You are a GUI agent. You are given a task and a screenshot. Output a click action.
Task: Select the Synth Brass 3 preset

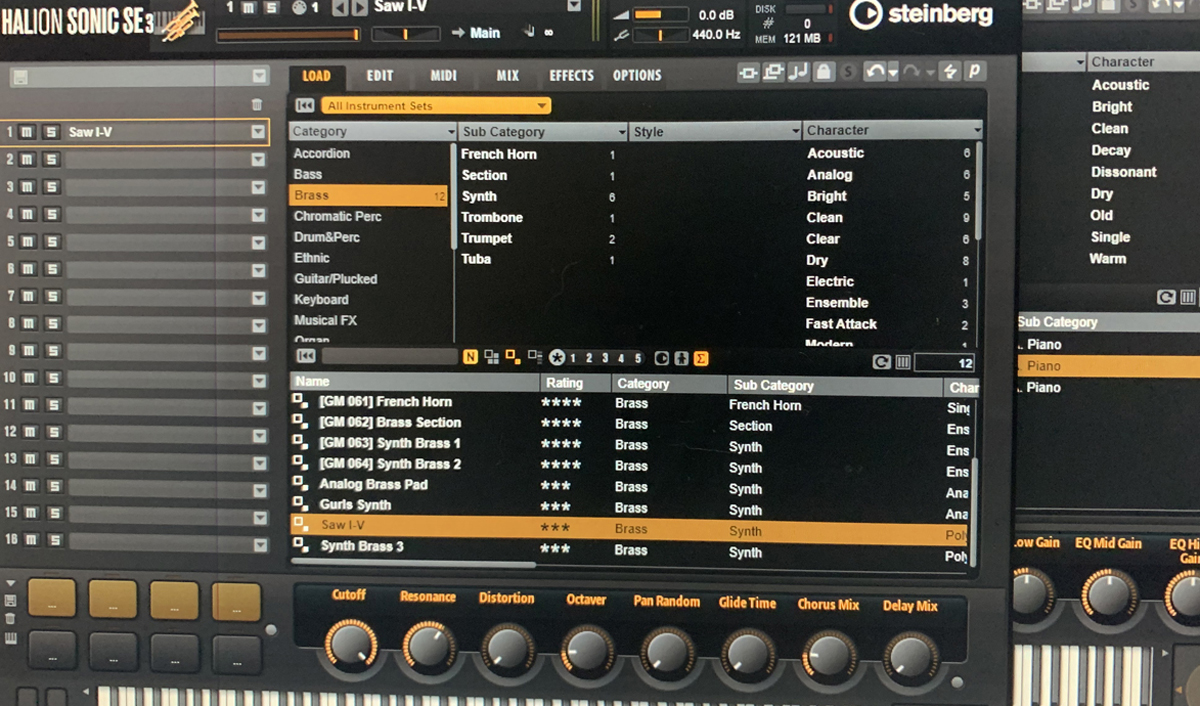click(x=362, y=547)
